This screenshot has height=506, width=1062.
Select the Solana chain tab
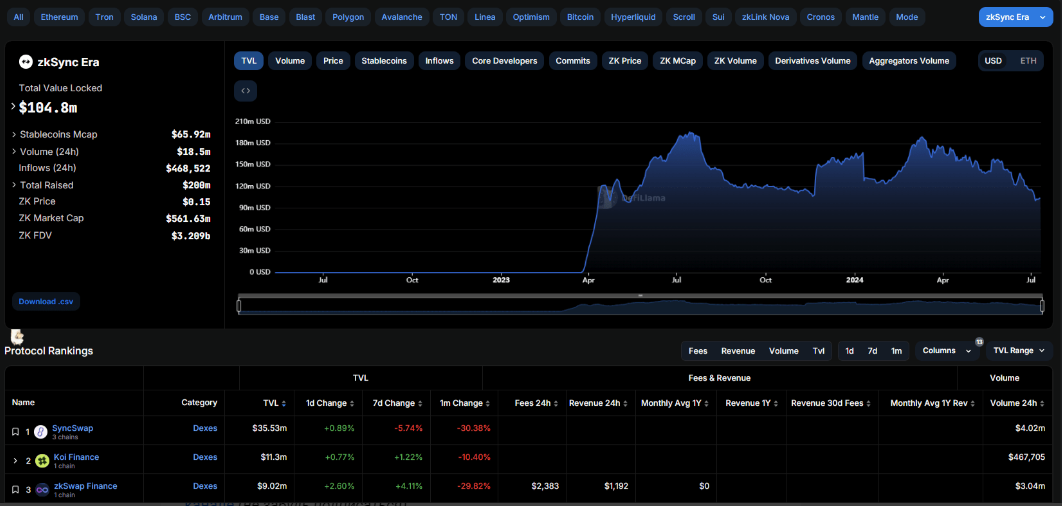click(x=144, y=17)
